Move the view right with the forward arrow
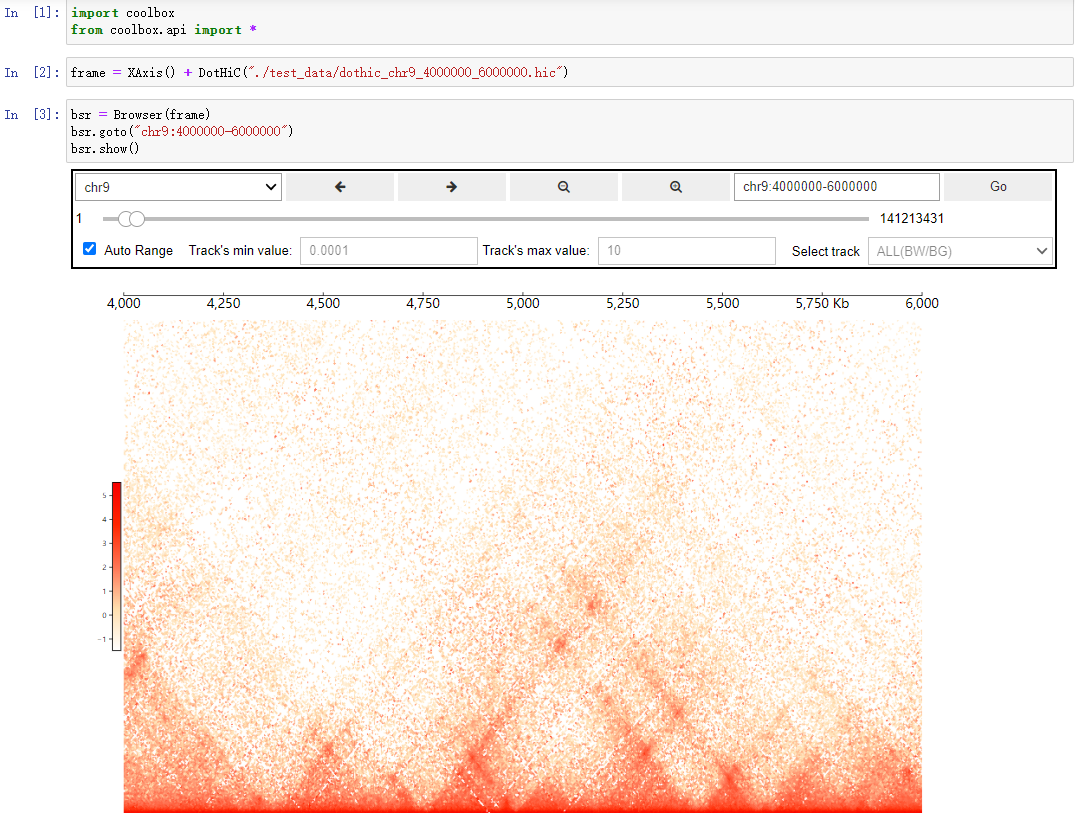 452,186
